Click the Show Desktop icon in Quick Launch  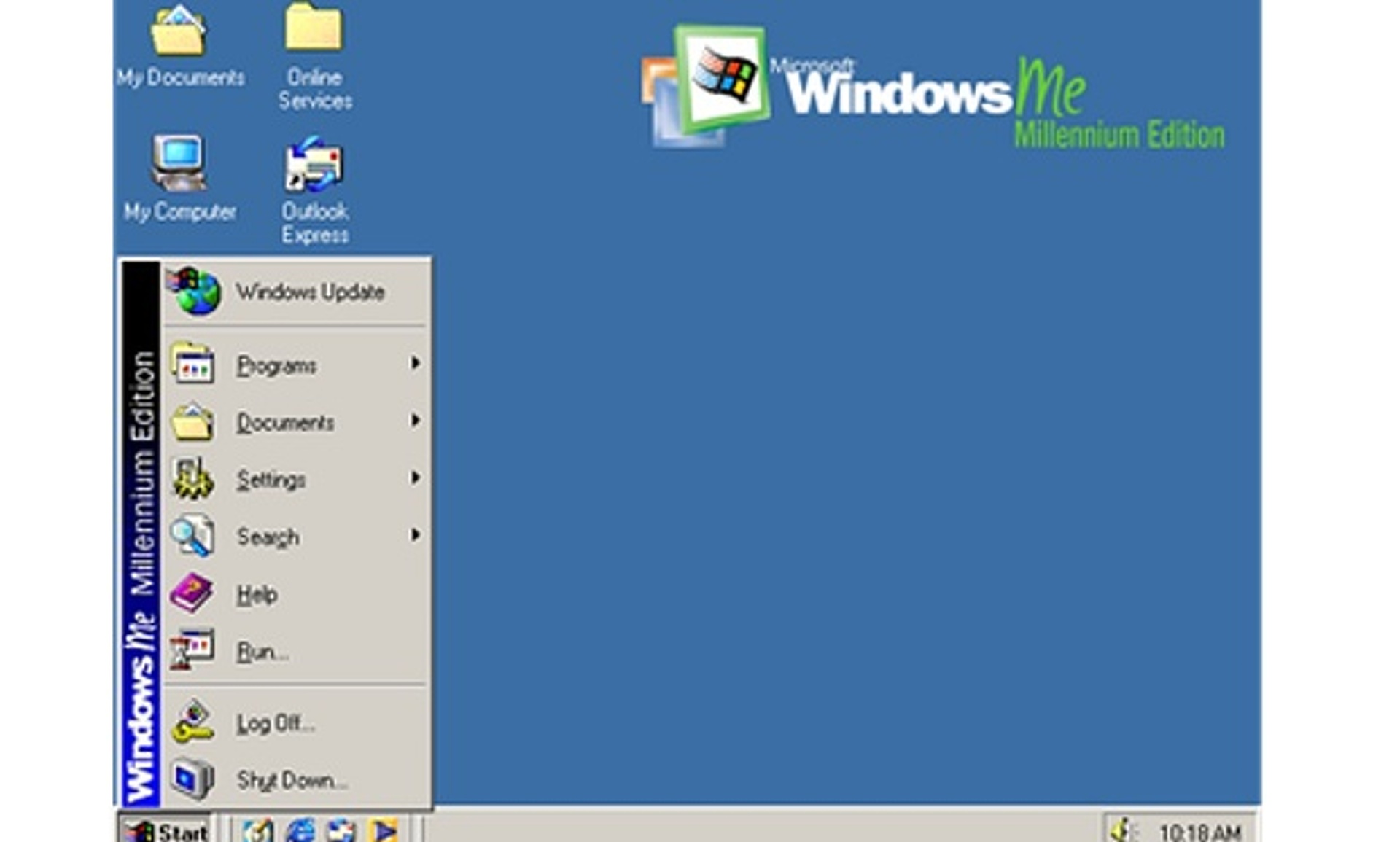(258, 830)
